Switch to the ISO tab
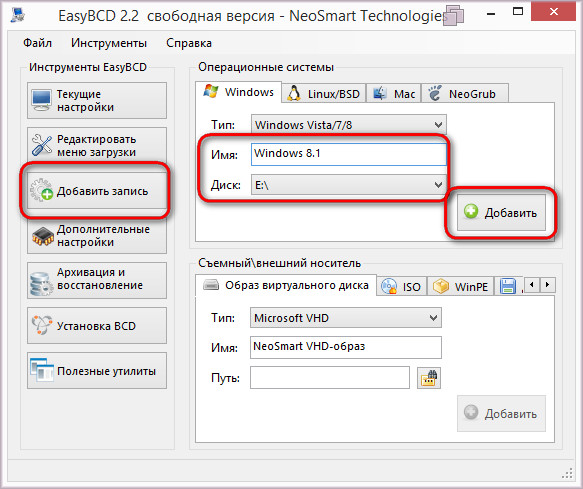 402,286
